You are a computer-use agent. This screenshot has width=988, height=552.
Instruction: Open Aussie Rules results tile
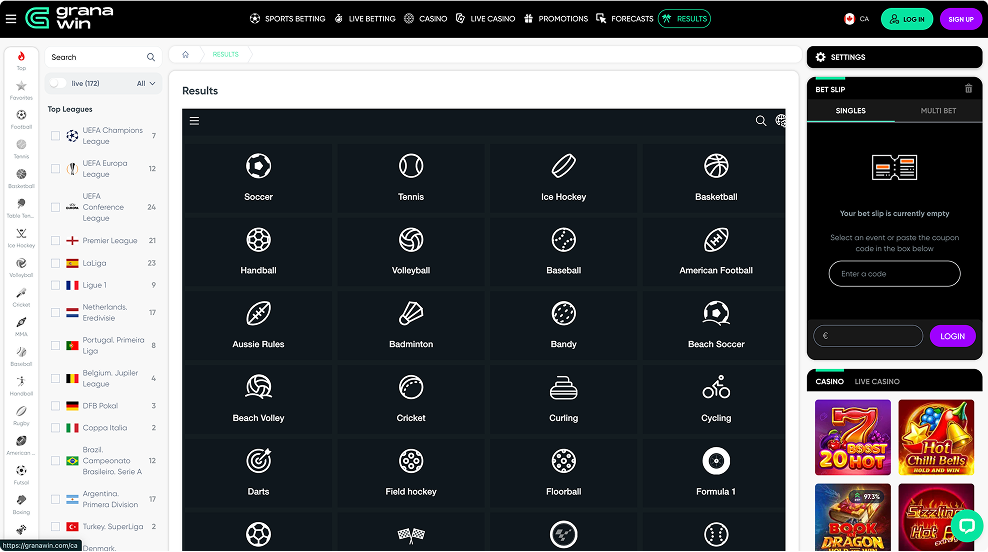coord(258,325)
